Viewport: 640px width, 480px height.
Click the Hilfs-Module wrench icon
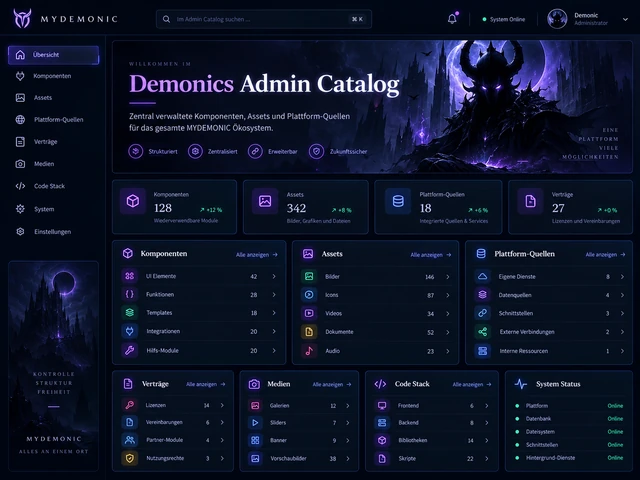tap(129, 350)
